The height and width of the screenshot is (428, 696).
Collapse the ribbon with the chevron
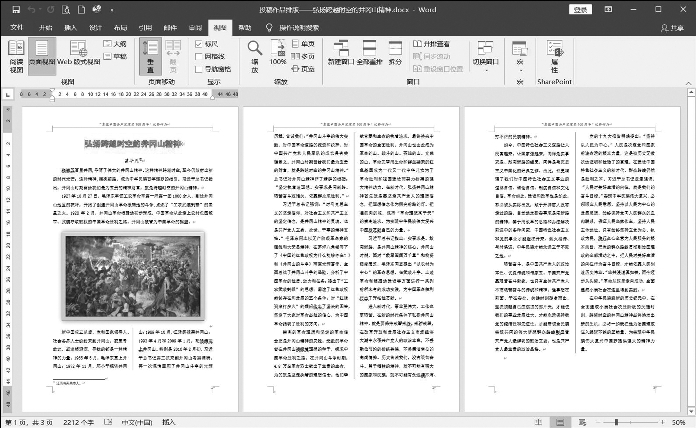[688, 83]
